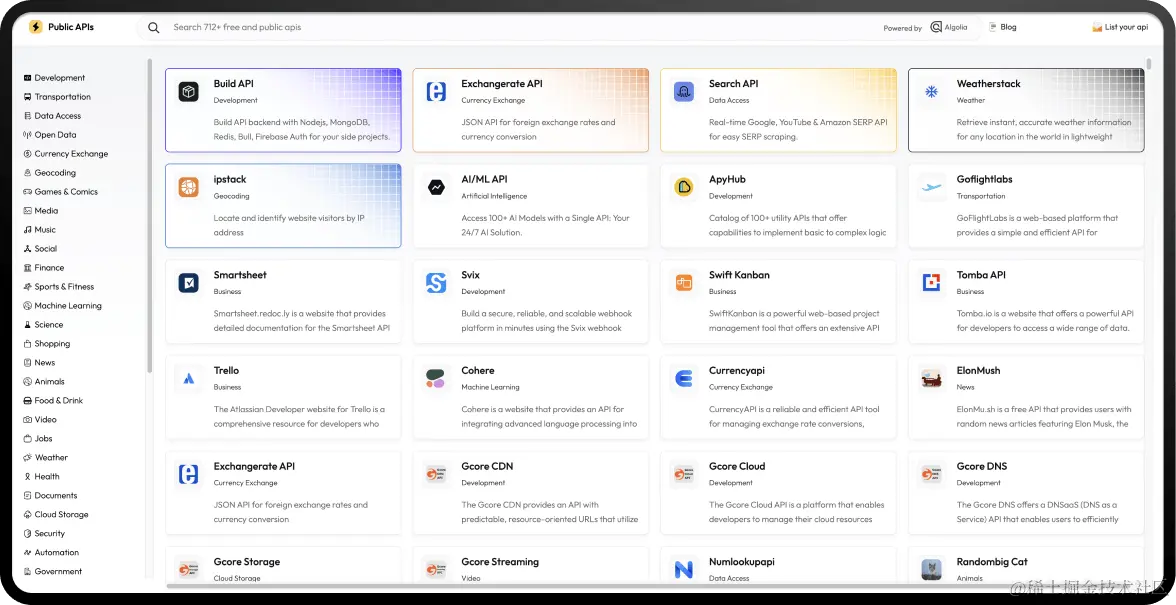Click the Tomba API logo icon
This screenshot has height=605, width=1176.
[x=931, y=283]
